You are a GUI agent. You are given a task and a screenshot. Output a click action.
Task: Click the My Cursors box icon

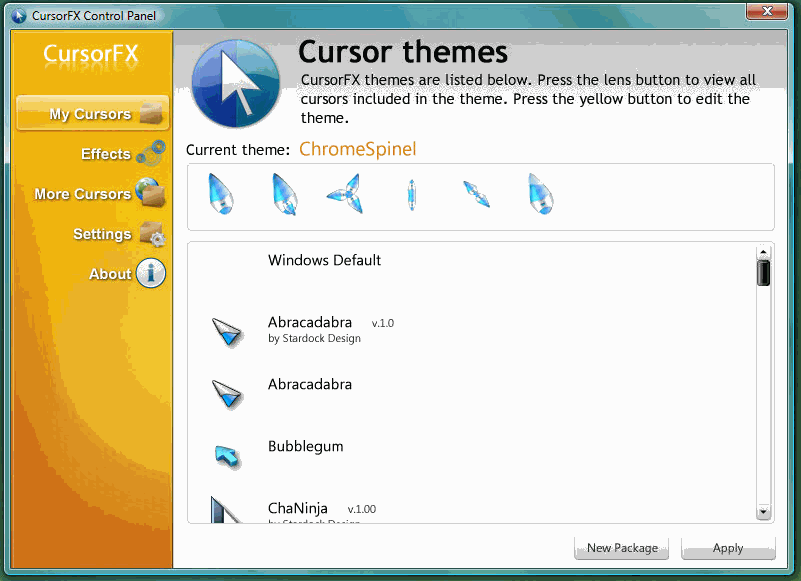151,113
